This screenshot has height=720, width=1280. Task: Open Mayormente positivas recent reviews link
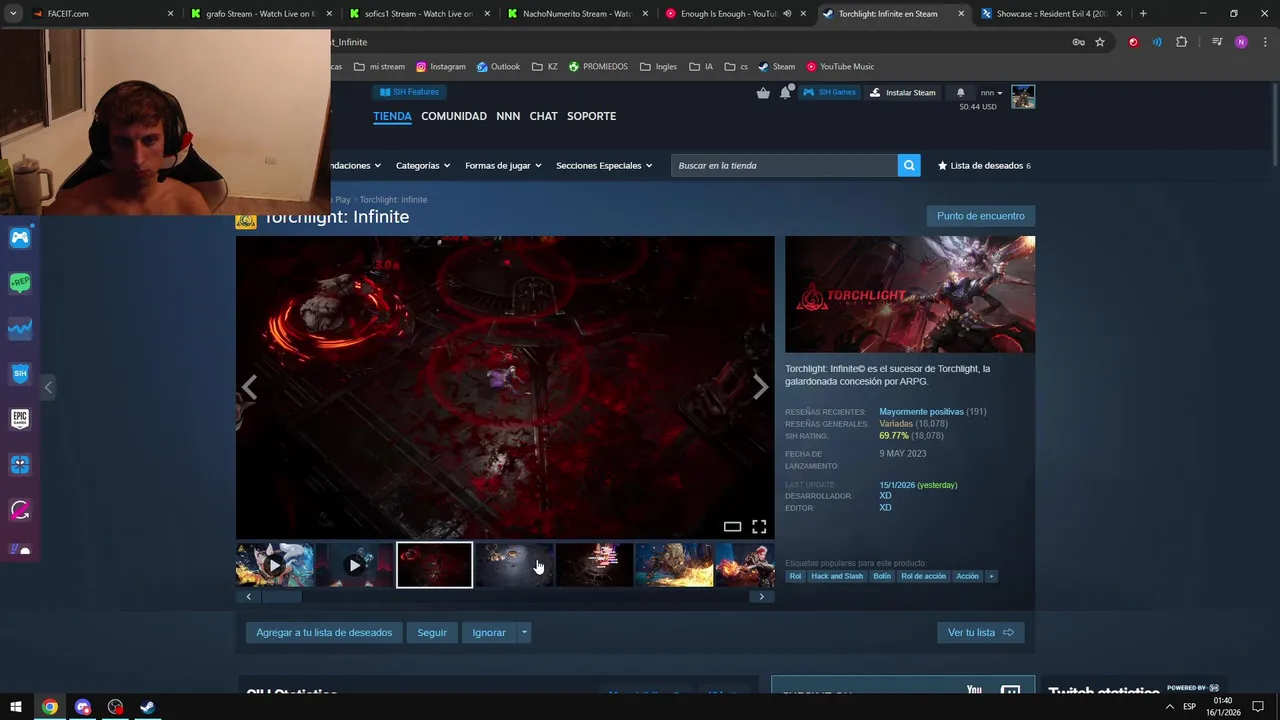921,412
